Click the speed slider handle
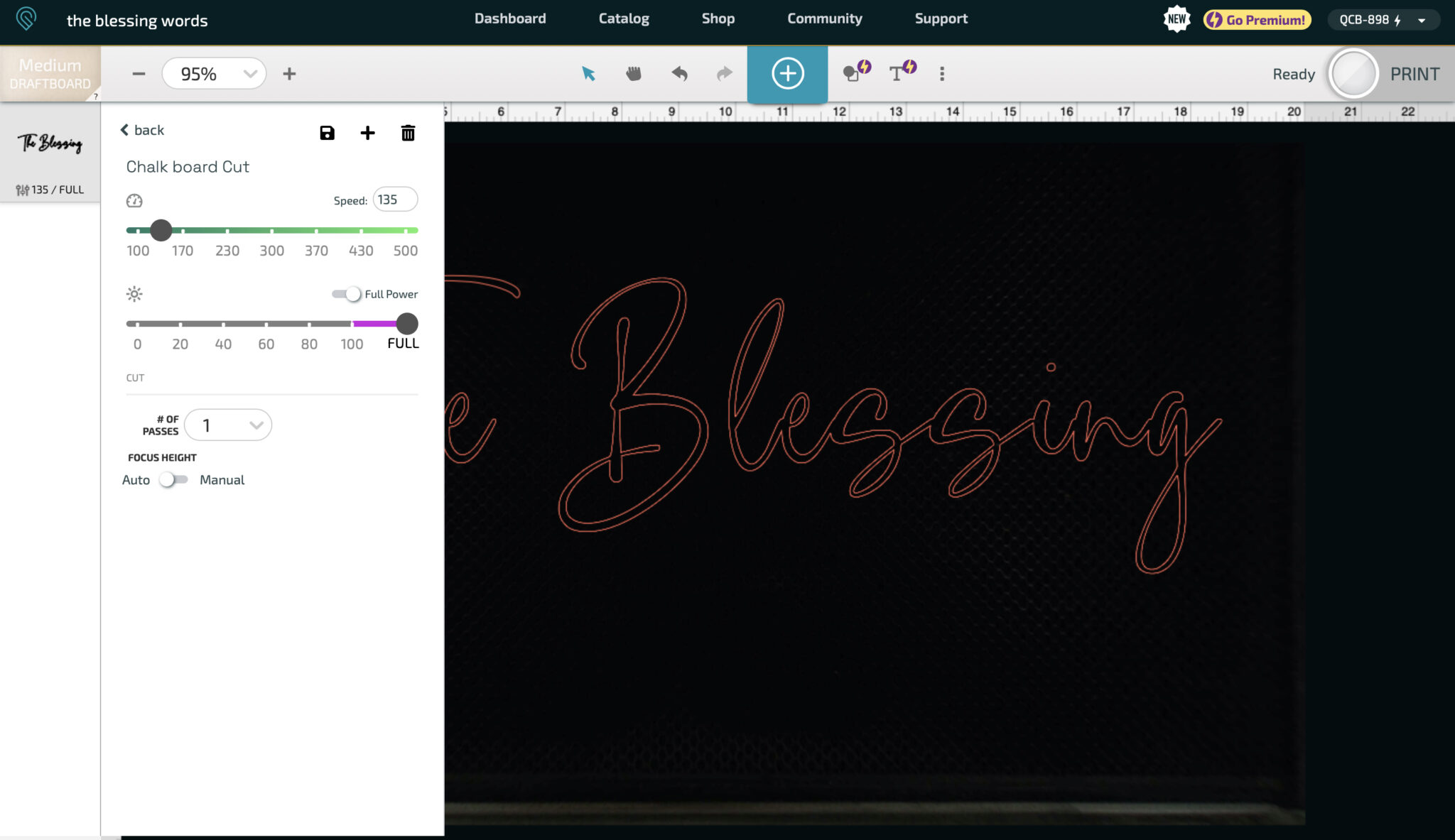 pos(161,230)
